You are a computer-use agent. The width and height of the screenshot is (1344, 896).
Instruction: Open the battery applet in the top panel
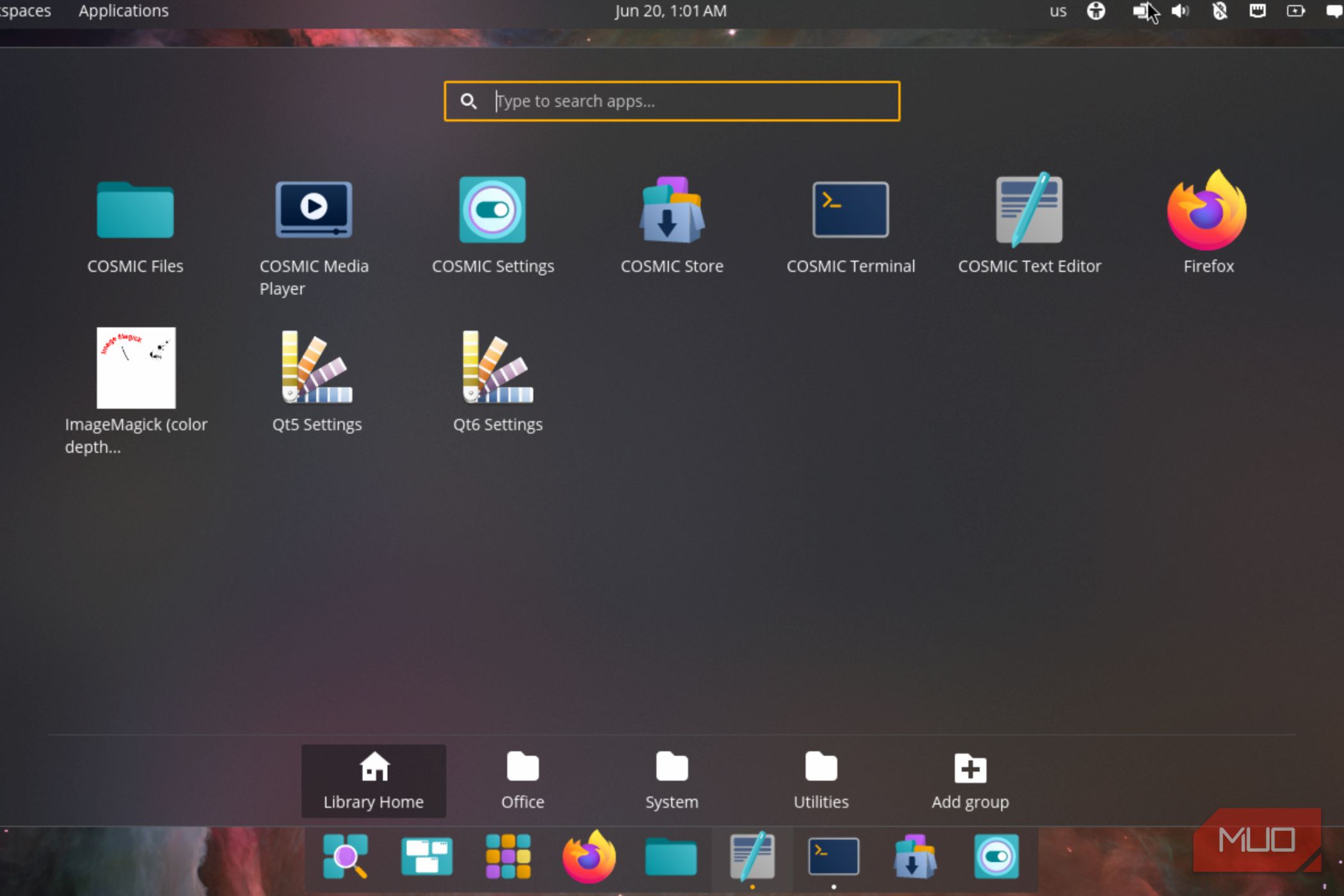1296,11
